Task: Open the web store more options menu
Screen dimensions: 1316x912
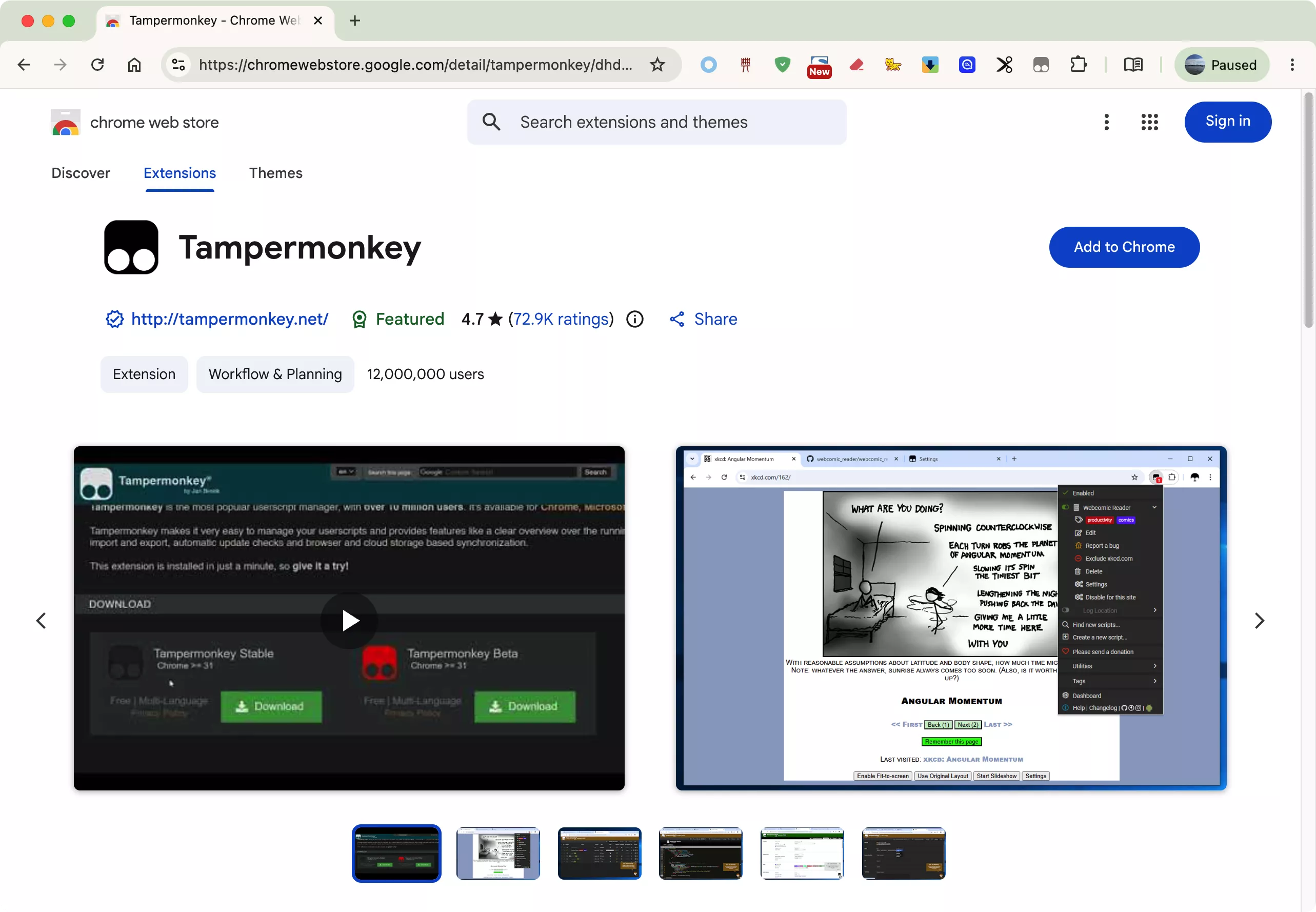Action: tap(1106, 122)
